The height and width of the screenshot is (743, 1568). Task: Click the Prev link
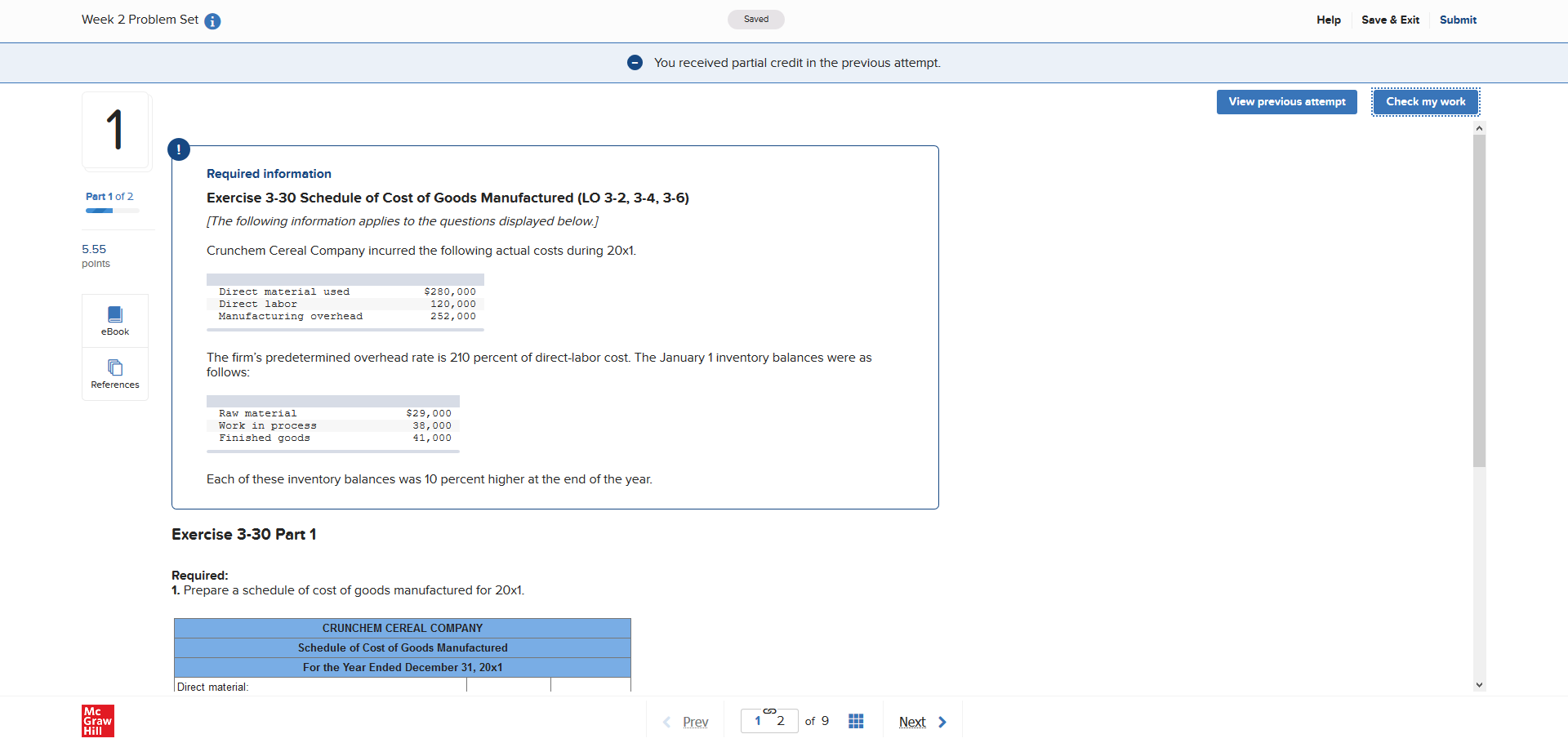point(696,722)
